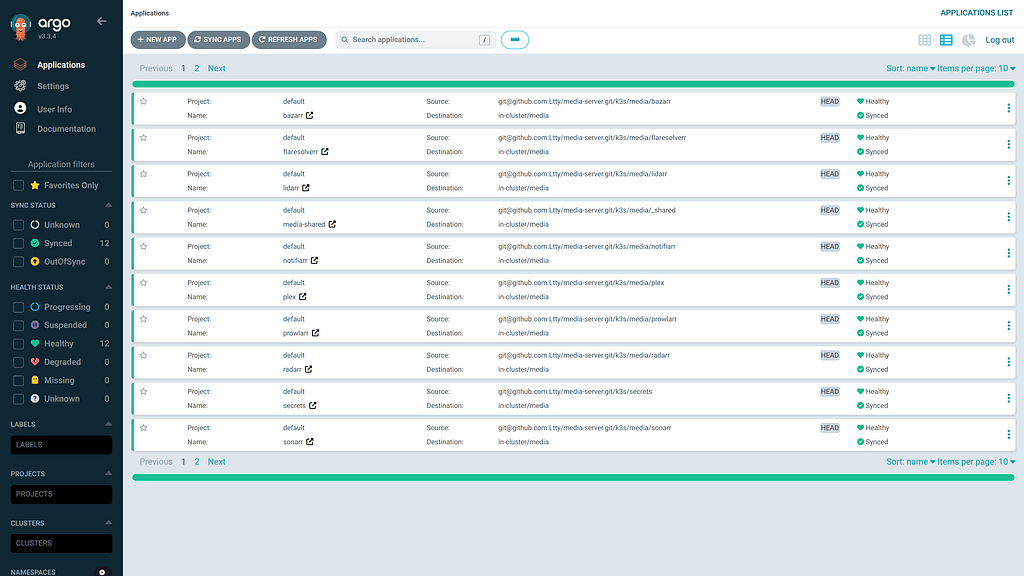Collapse the Health Status filter section
The height and width of the screenshot is (576, 1024).
(x=108, y=287)
